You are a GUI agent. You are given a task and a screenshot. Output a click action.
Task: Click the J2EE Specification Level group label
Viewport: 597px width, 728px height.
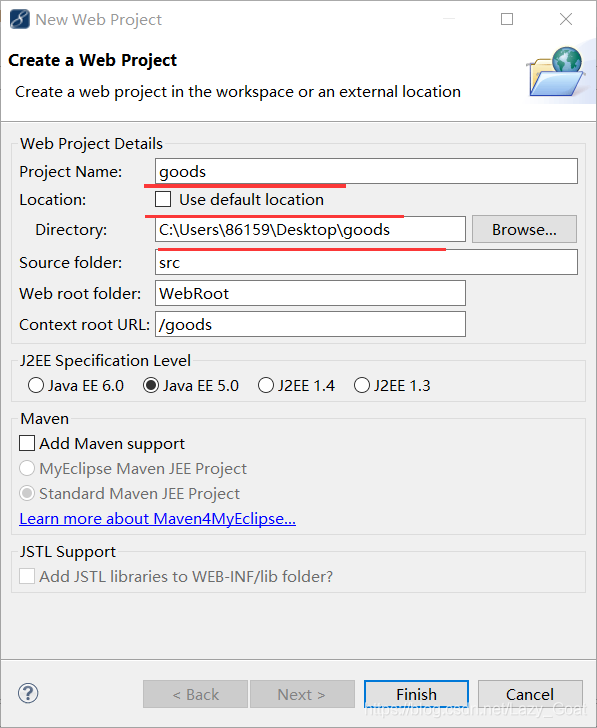tap(105, 361)
